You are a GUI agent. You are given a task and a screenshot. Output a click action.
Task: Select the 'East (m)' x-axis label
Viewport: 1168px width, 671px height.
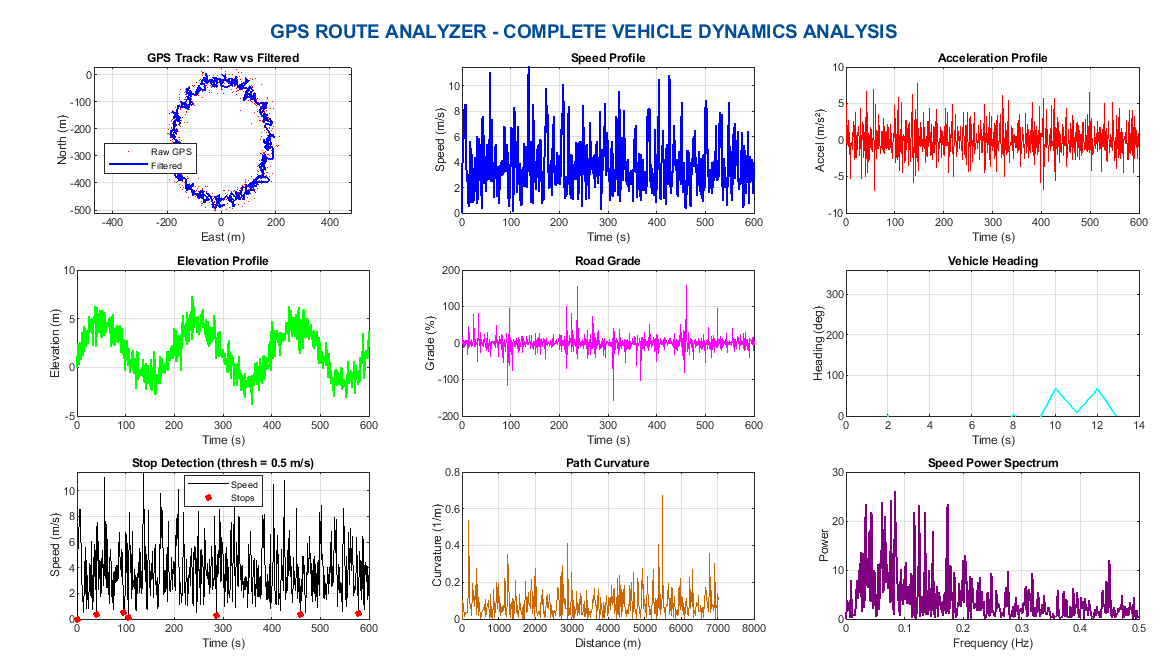(x=222, y=237)
